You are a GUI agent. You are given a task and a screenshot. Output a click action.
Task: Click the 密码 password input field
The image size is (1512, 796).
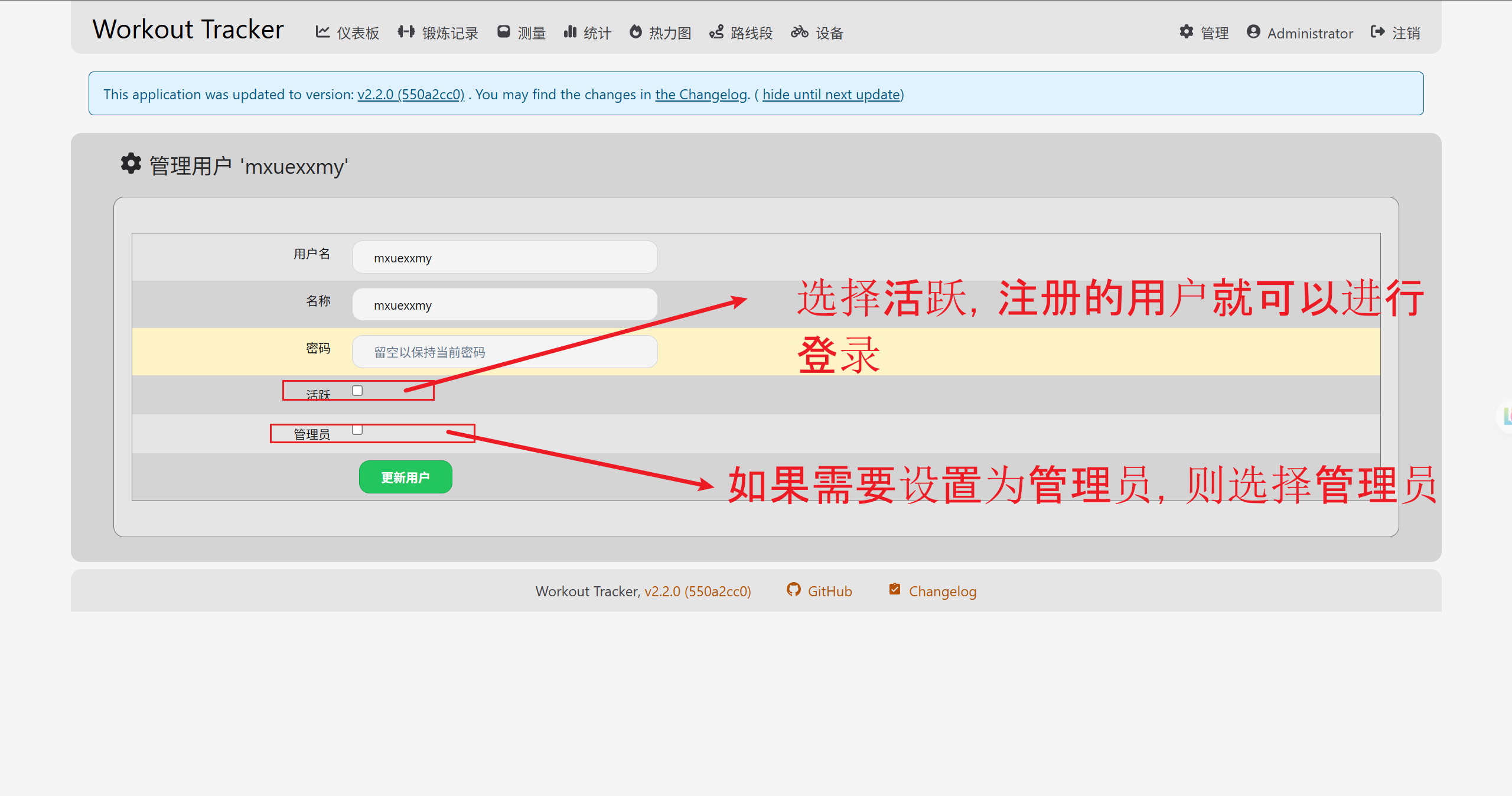pos(505,352)
